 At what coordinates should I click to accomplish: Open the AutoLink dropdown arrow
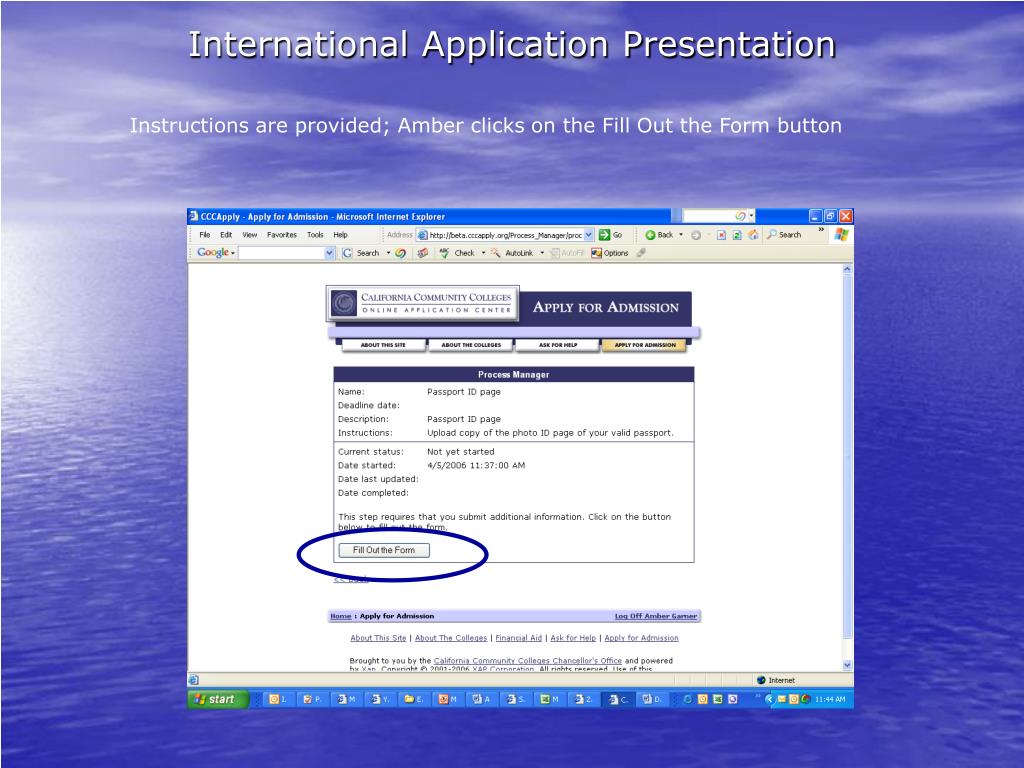pos(542,253)
